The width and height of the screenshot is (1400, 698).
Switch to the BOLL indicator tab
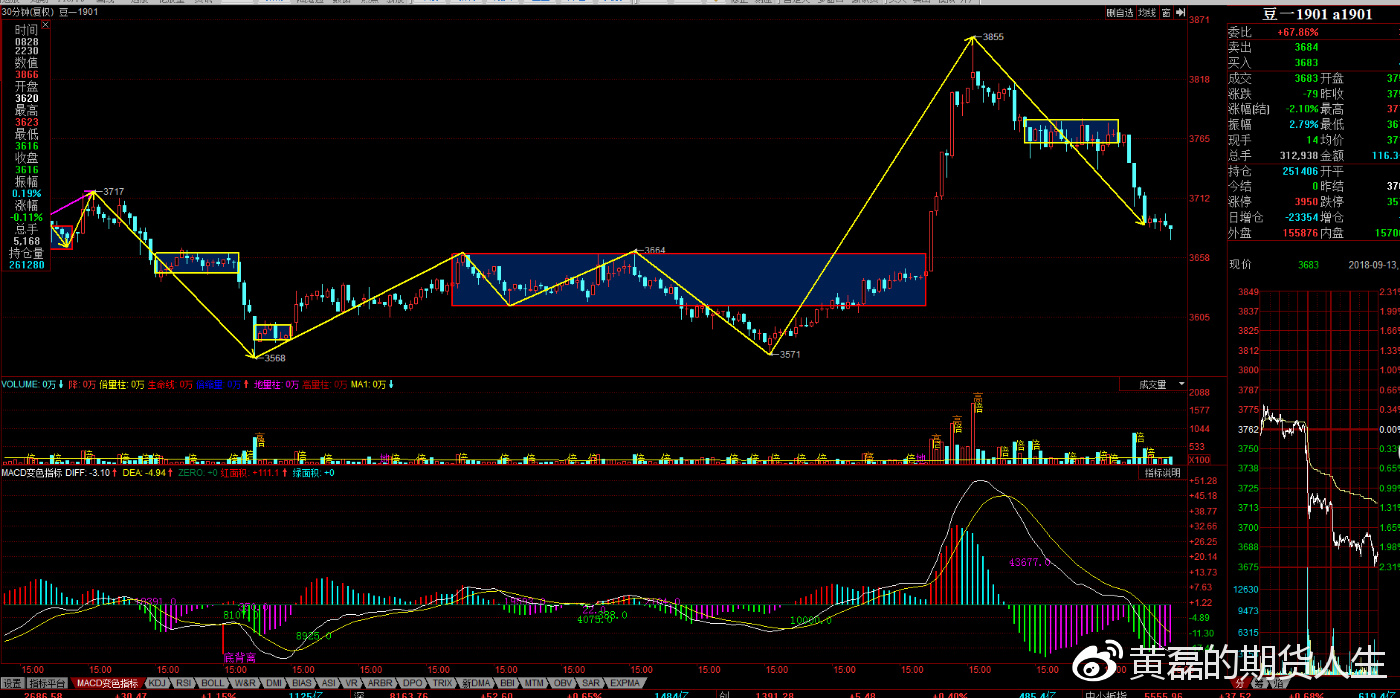click(213, 683)
